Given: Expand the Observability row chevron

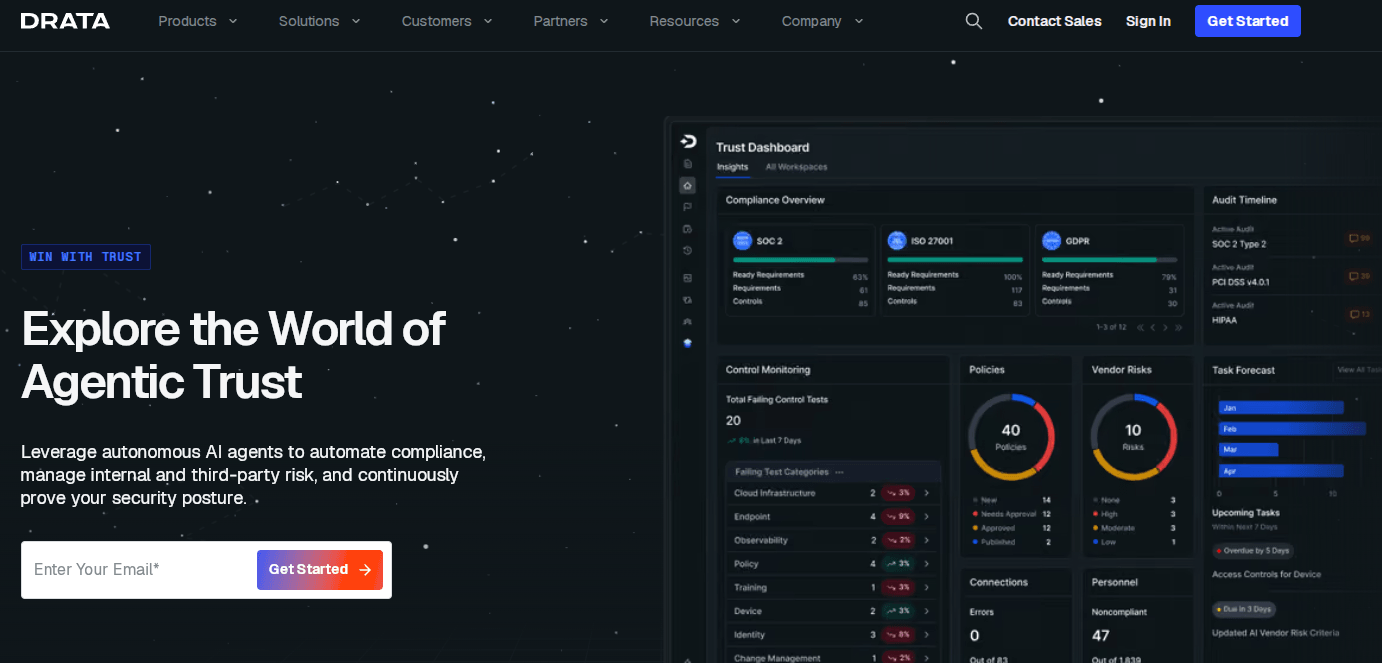Looking at the screenshot, I should pyautogui.click(x=927, y=540).
